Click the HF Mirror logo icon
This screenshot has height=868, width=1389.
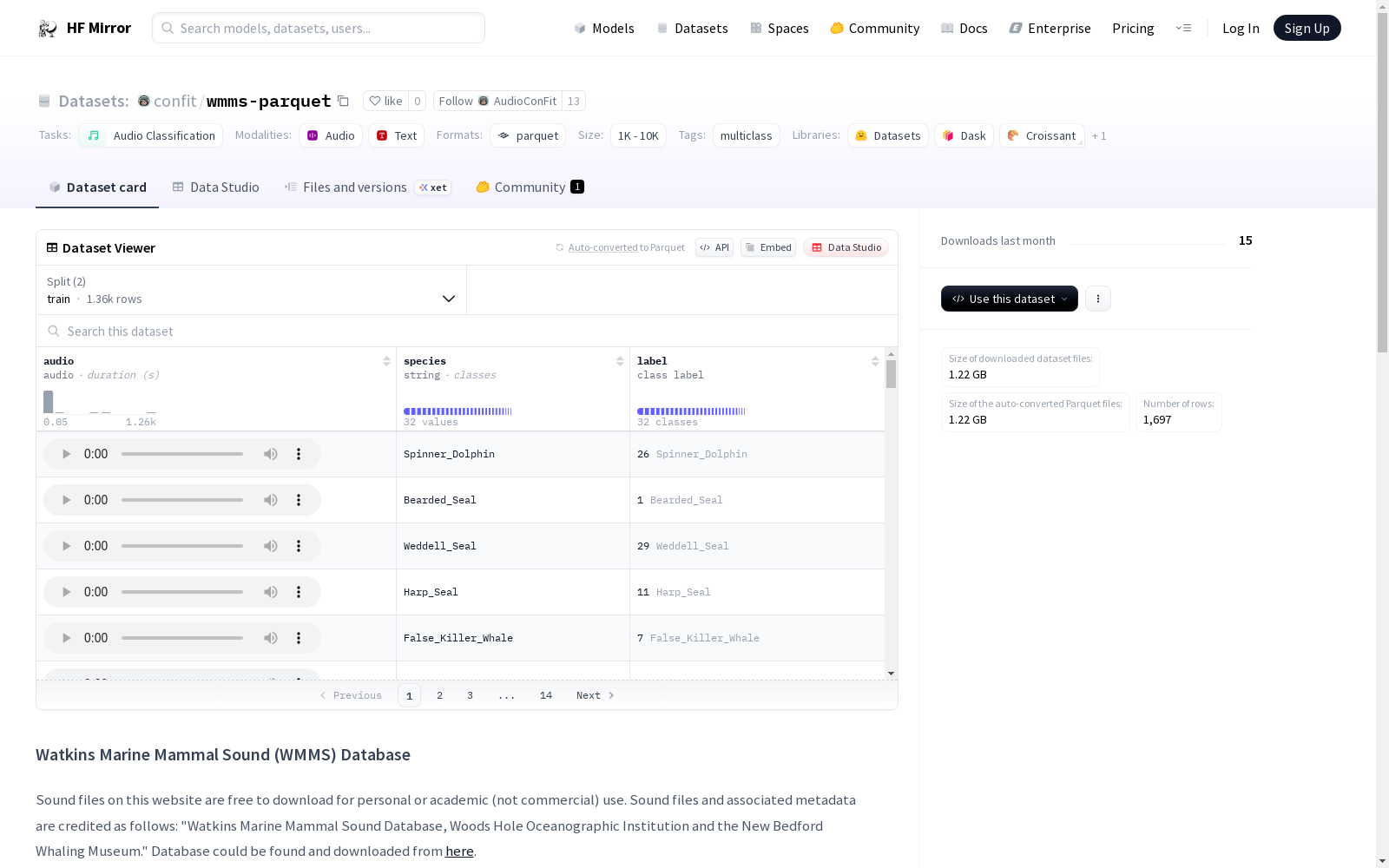pos(48,28)
